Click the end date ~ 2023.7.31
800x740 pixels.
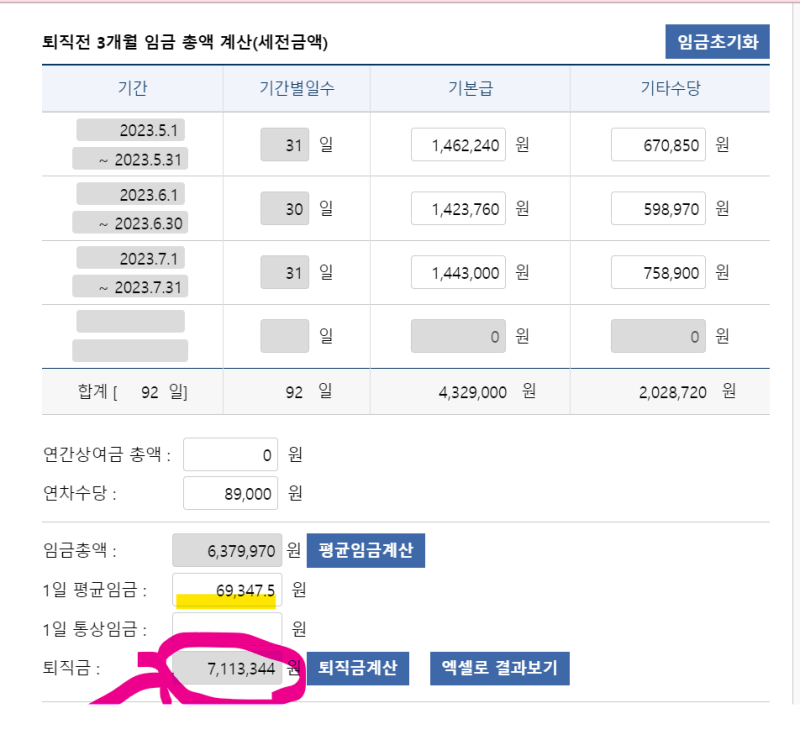(130, 287)
